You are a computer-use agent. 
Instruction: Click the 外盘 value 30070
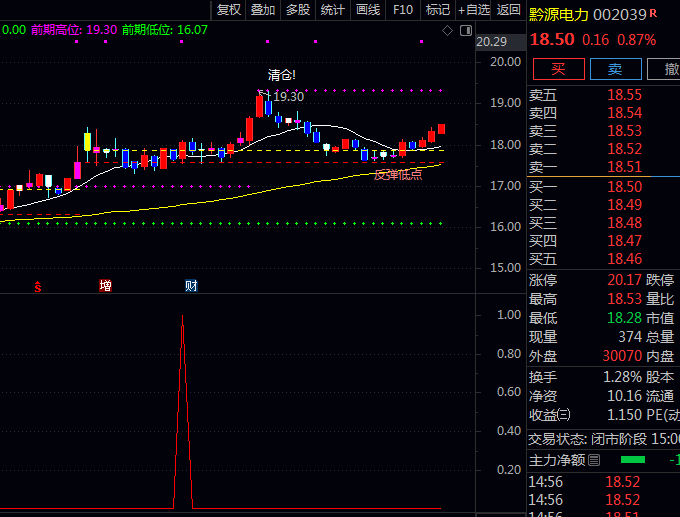pos(622,356)
